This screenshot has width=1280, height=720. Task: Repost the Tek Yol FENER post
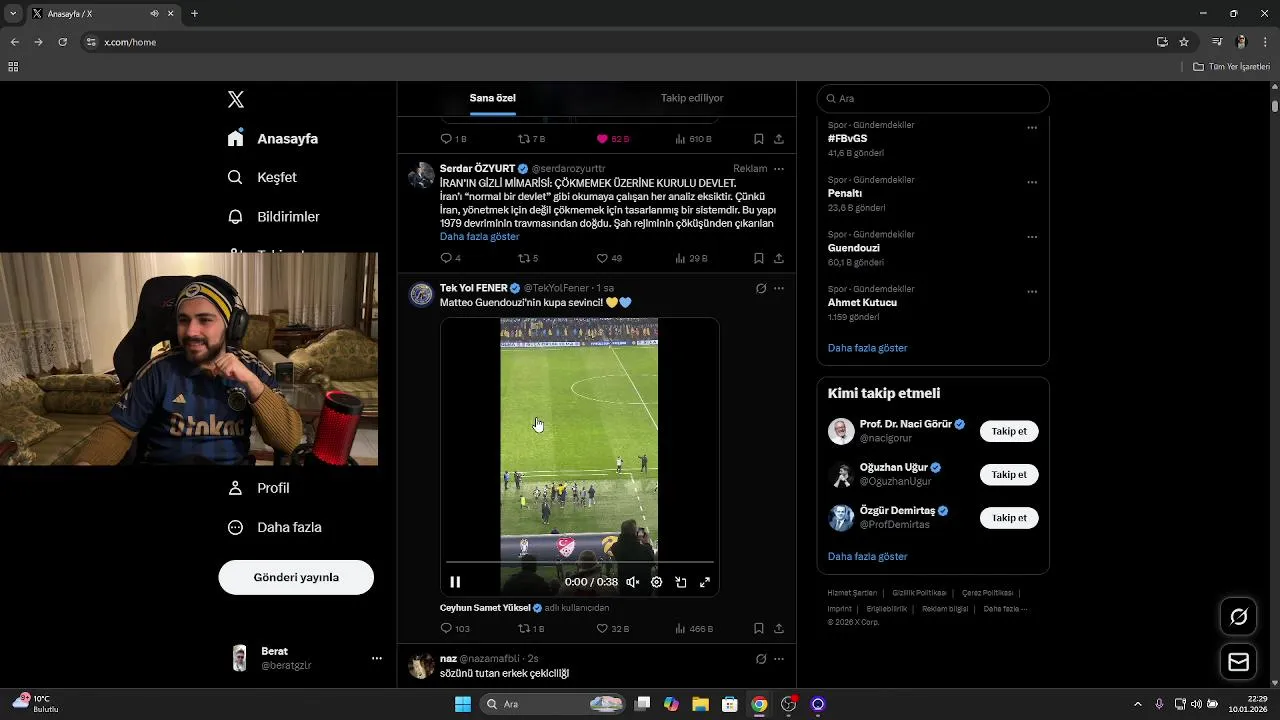pos(531,628)
